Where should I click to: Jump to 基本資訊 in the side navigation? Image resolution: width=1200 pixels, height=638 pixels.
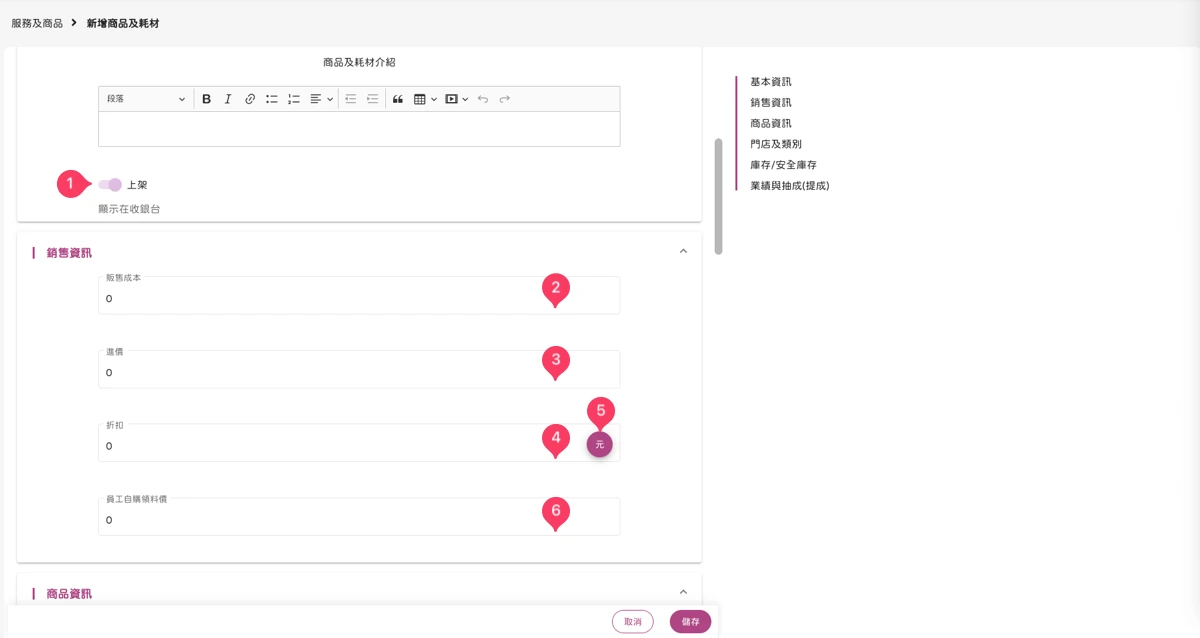(x=771, y=82)
